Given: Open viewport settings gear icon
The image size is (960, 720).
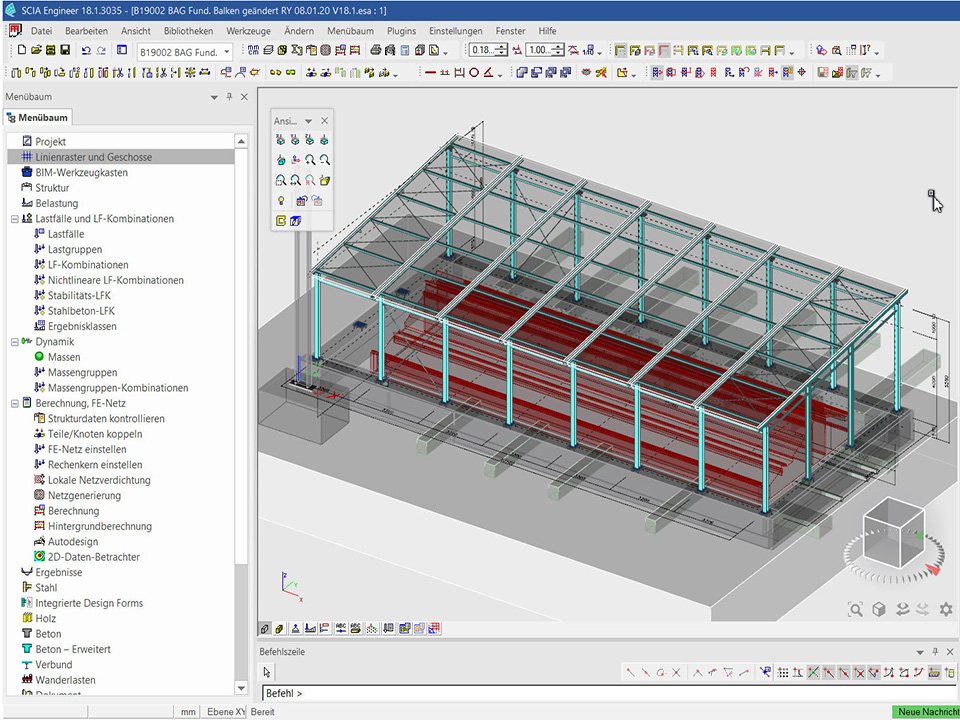Looking at the screenshot, I should click(x=945, y=609).
